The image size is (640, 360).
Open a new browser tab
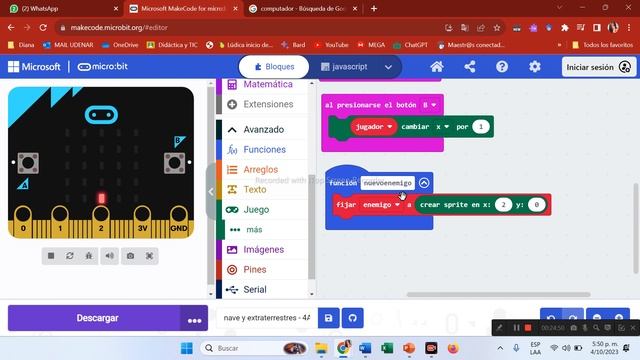[374, 9]
